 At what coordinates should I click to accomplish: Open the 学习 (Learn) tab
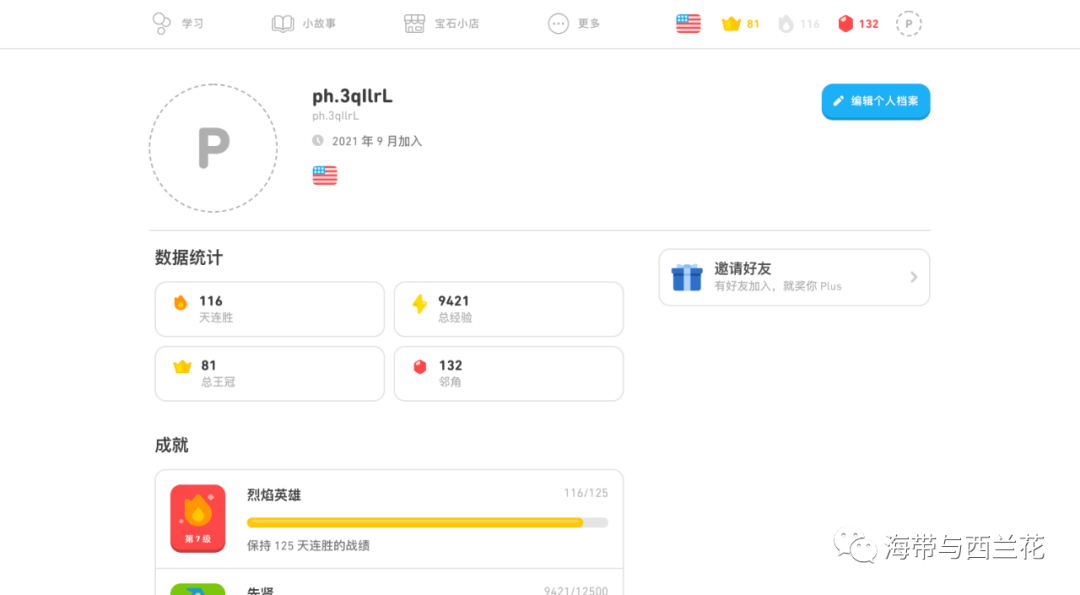pyautogui.click(x=178, y=24)
